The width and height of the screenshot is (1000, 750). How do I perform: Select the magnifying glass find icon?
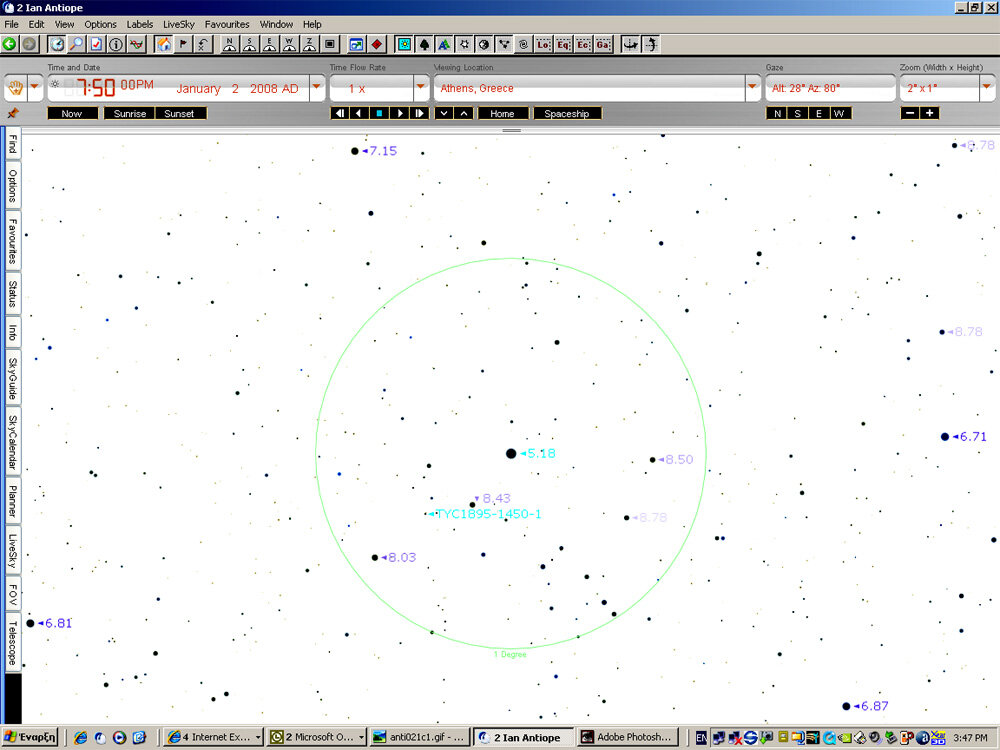[76, 44]
